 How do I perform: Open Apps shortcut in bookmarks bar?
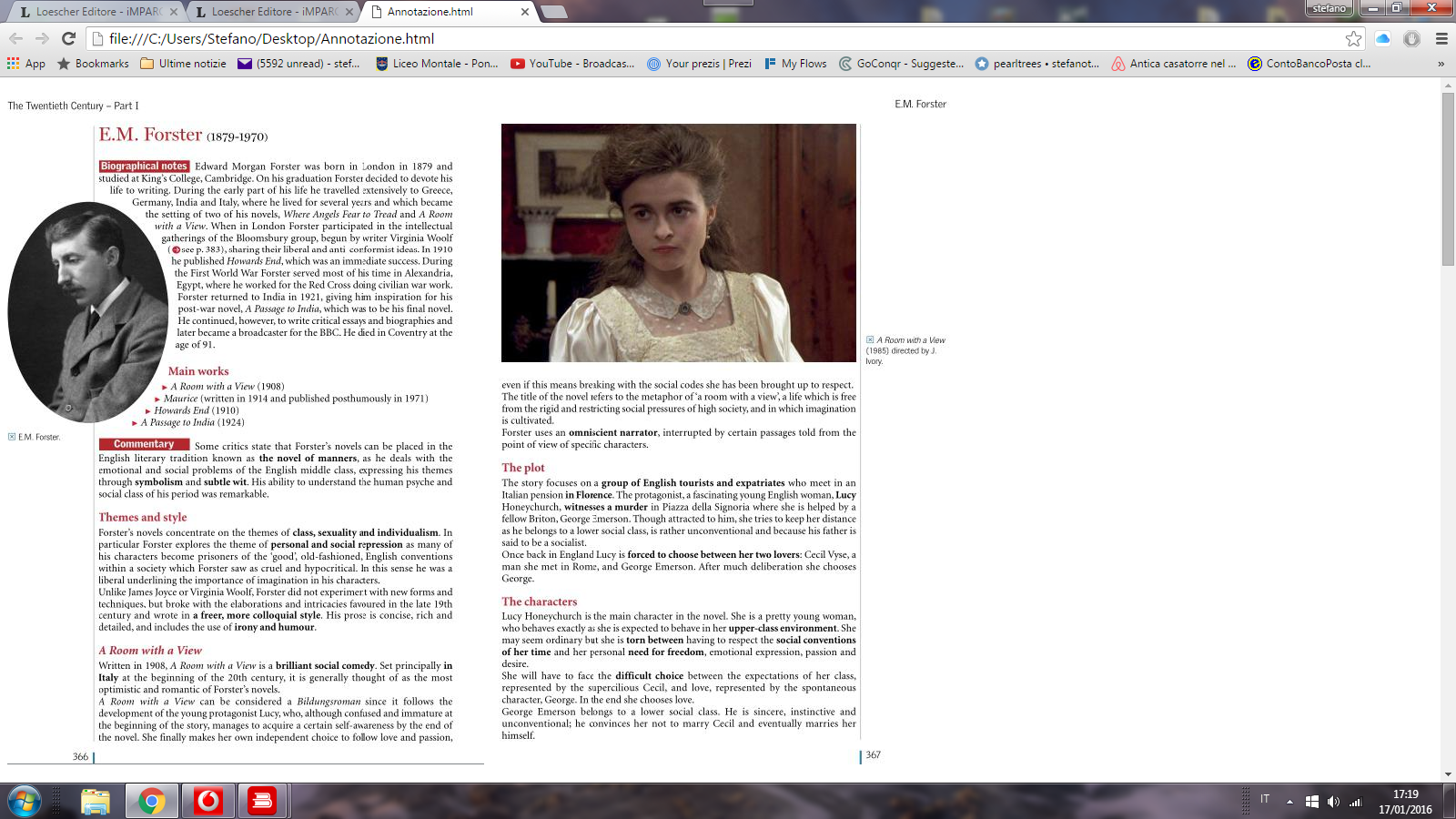[25, 64]
